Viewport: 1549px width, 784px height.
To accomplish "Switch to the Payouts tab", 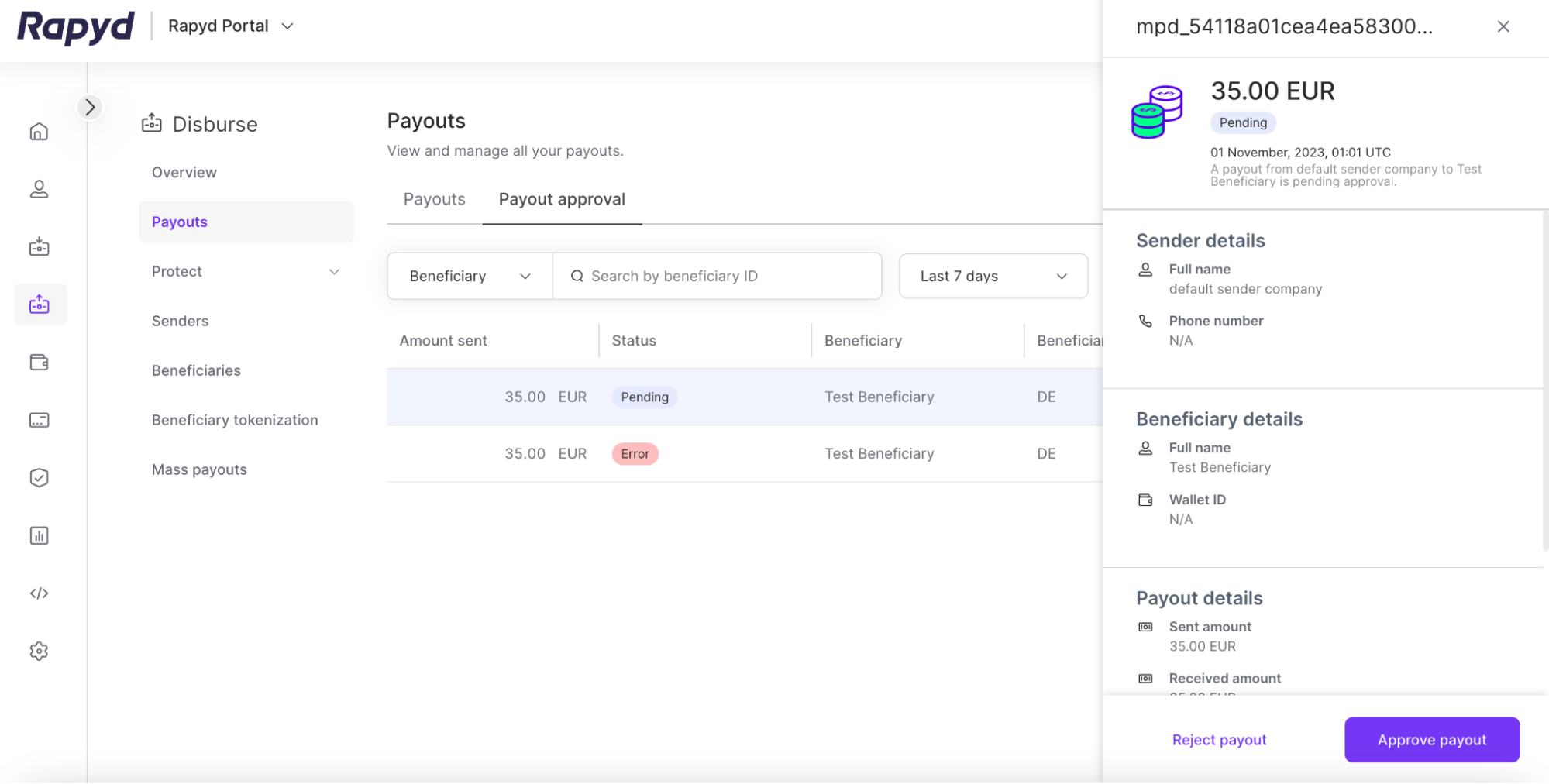I will tap(433, 199).
